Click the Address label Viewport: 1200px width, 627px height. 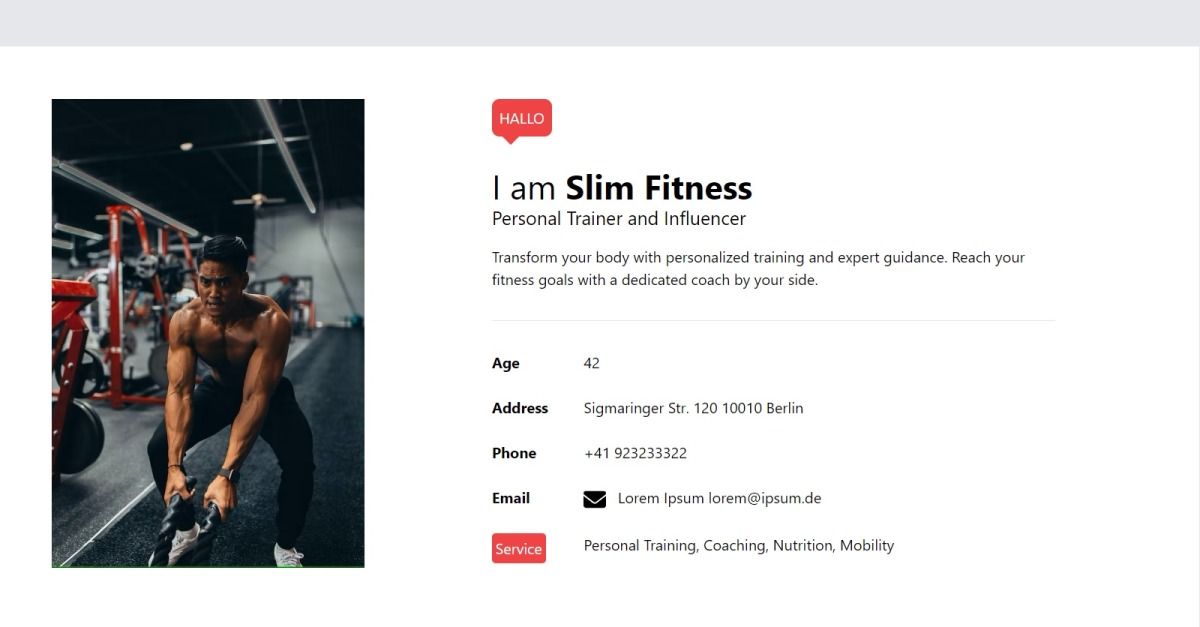pos(520,408)
